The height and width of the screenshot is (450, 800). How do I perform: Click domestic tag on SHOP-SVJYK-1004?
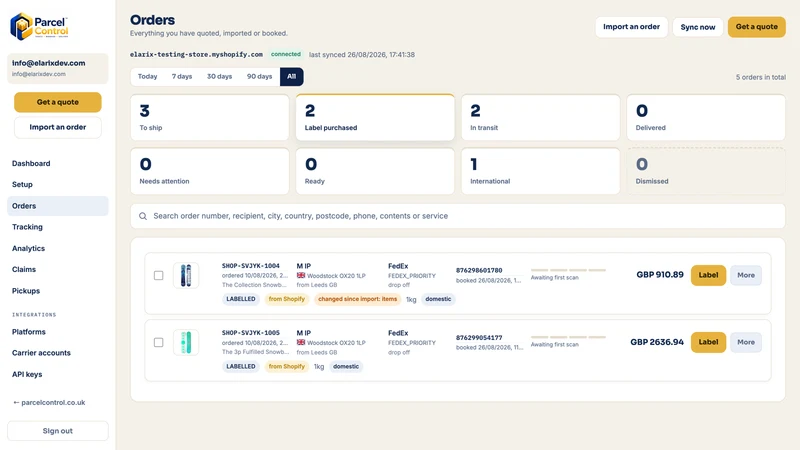(x=438, y=299)
